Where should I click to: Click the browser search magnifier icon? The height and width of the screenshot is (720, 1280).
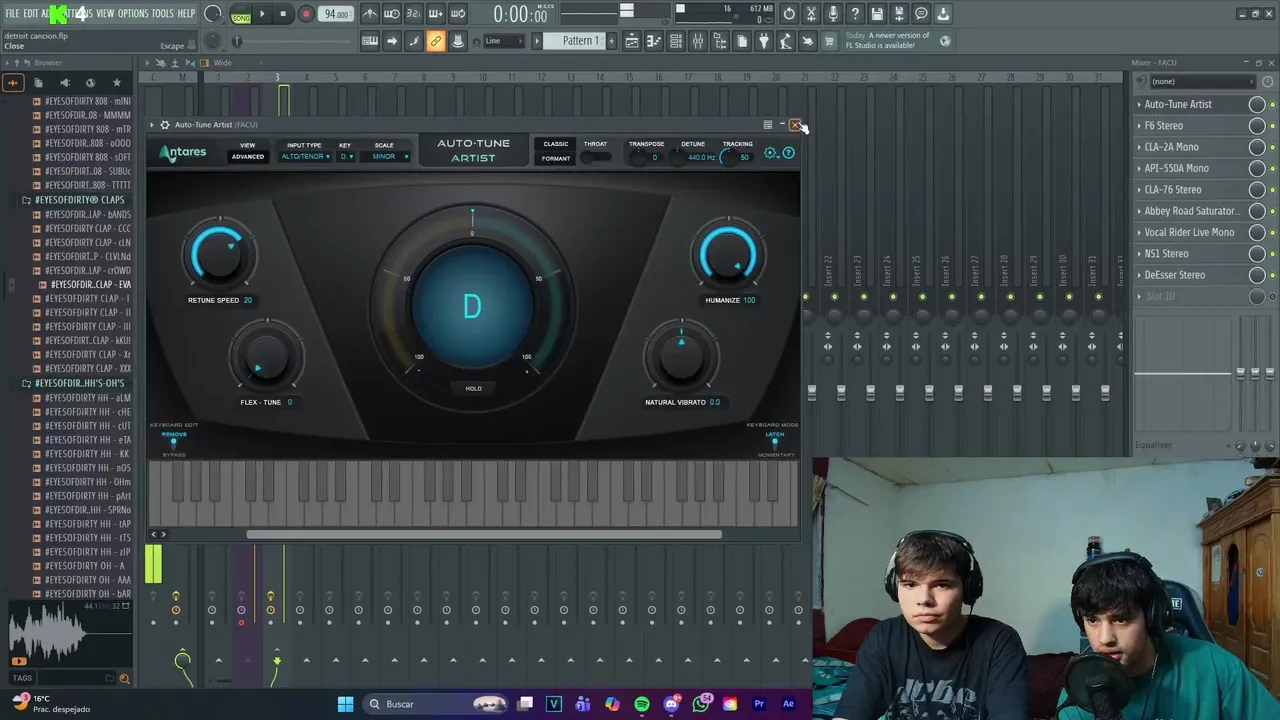pyautogui.click(x=124, y=678)
